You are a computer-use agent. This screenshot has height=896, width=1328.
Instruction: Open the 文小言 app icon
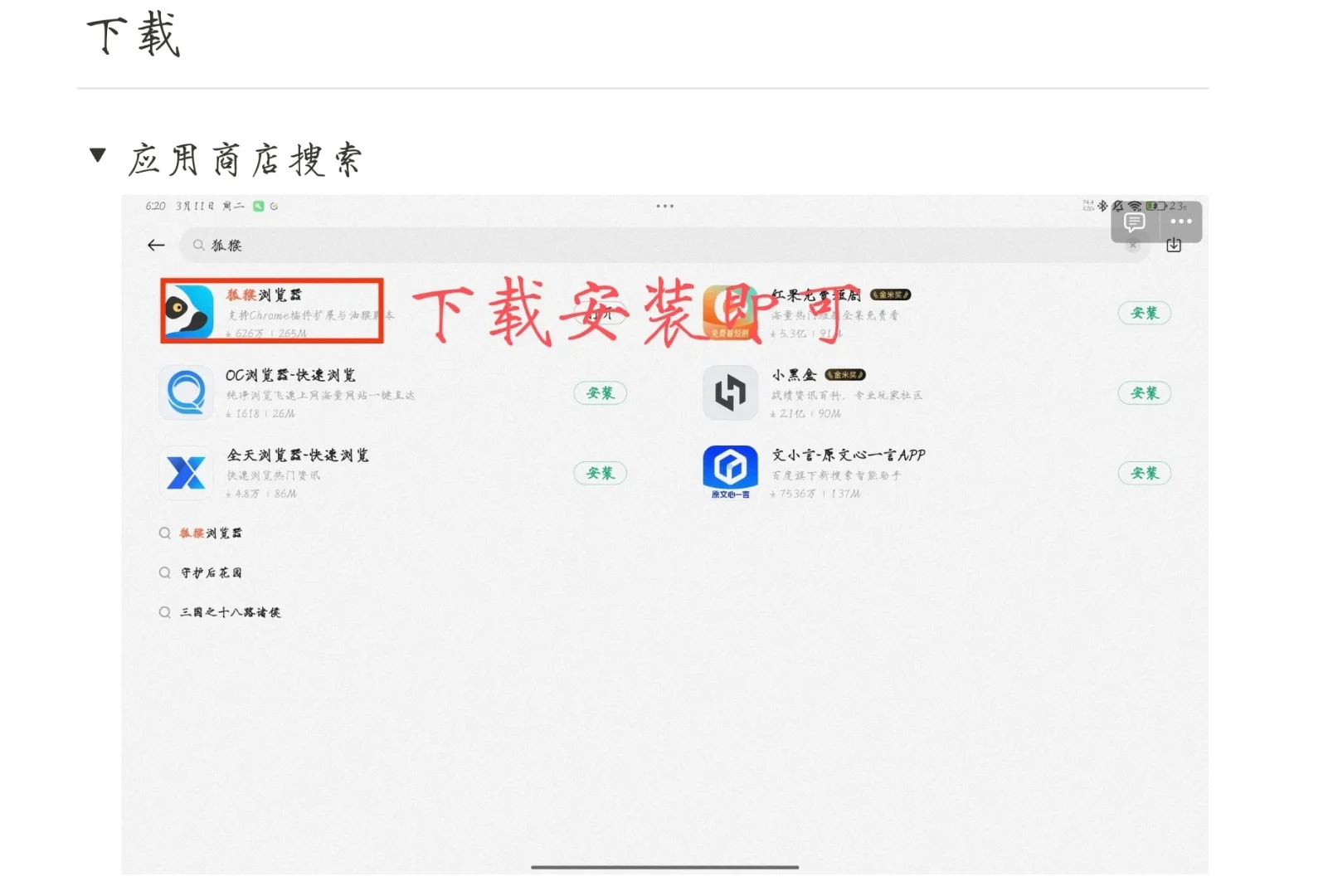730,471
